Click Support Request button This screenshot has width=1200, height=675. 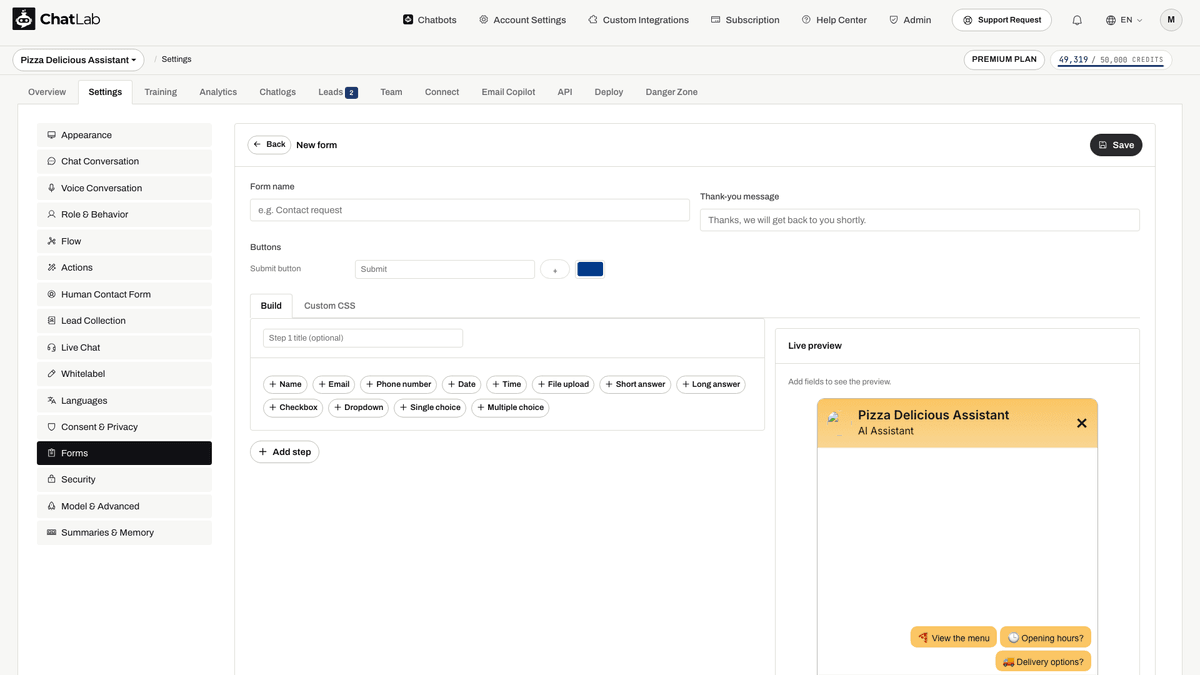click(x=1002, y=20)
